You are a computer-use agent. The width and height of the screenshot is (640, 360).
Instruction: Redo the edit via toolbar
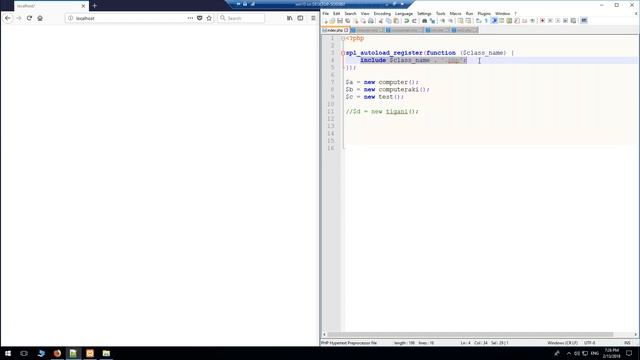pos(414,20)
